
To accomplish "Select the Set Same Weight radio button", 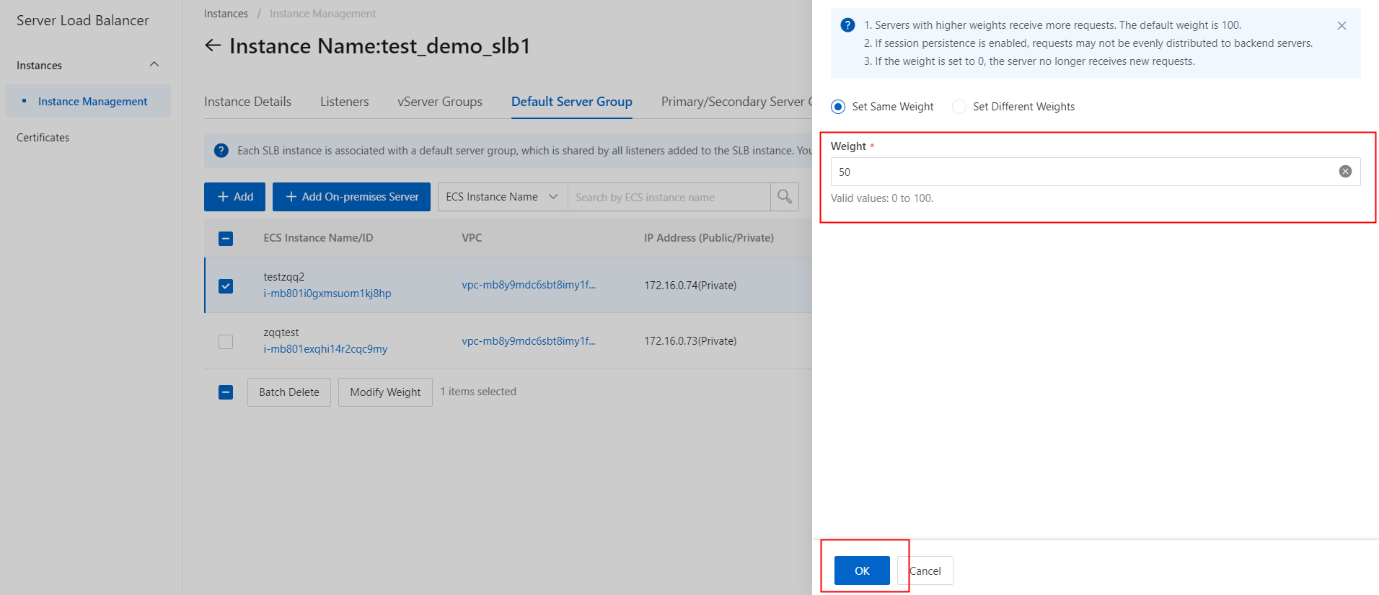I will (838, 106).
